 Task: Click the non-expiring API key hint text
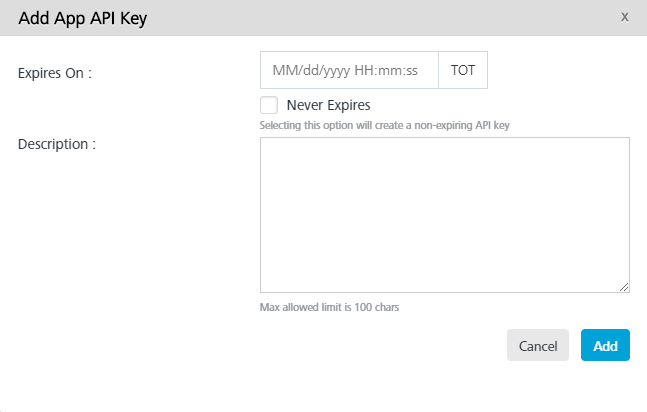click(x=384, y=125)
